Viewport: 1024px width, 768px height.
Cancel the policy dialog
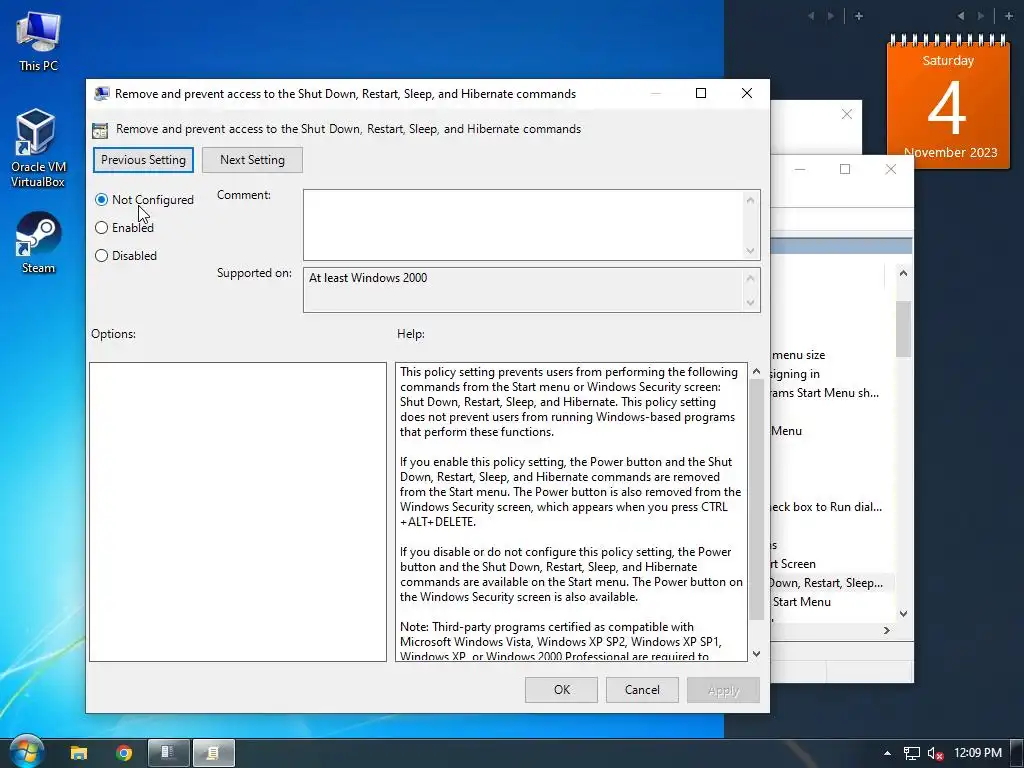coord(642,690)
